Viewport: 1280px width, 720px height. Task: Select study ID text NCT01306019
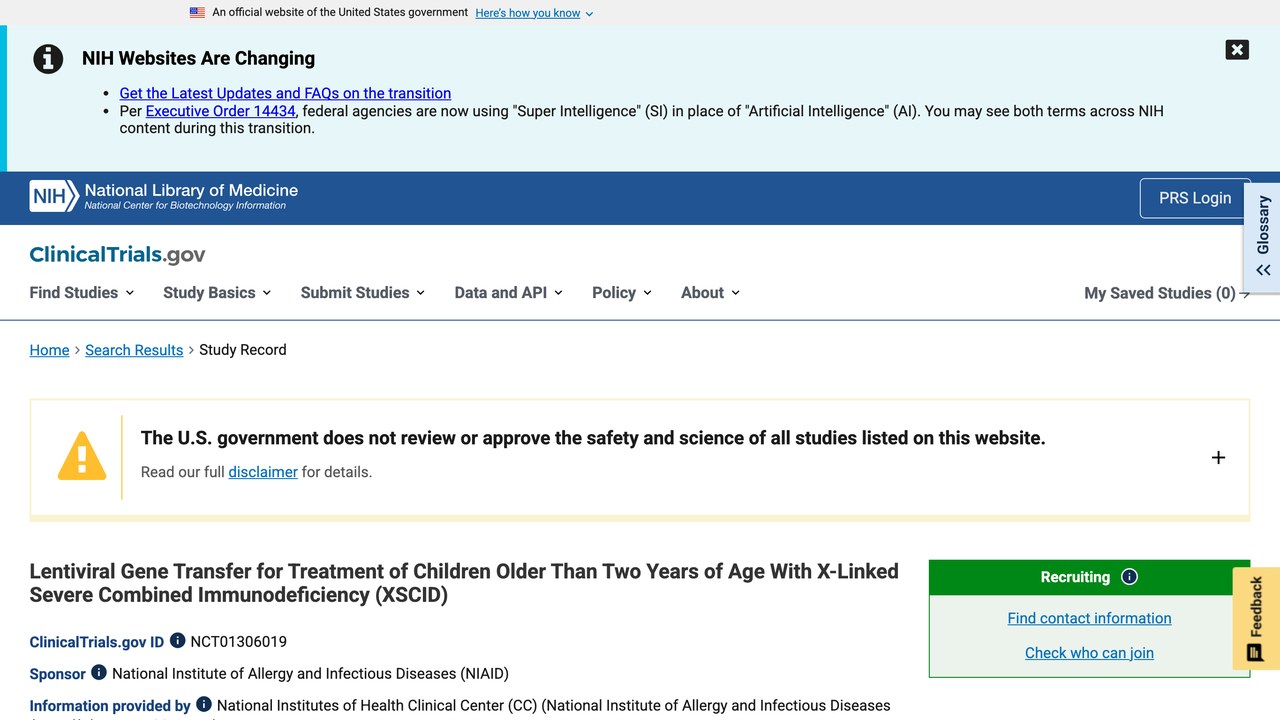239,642
